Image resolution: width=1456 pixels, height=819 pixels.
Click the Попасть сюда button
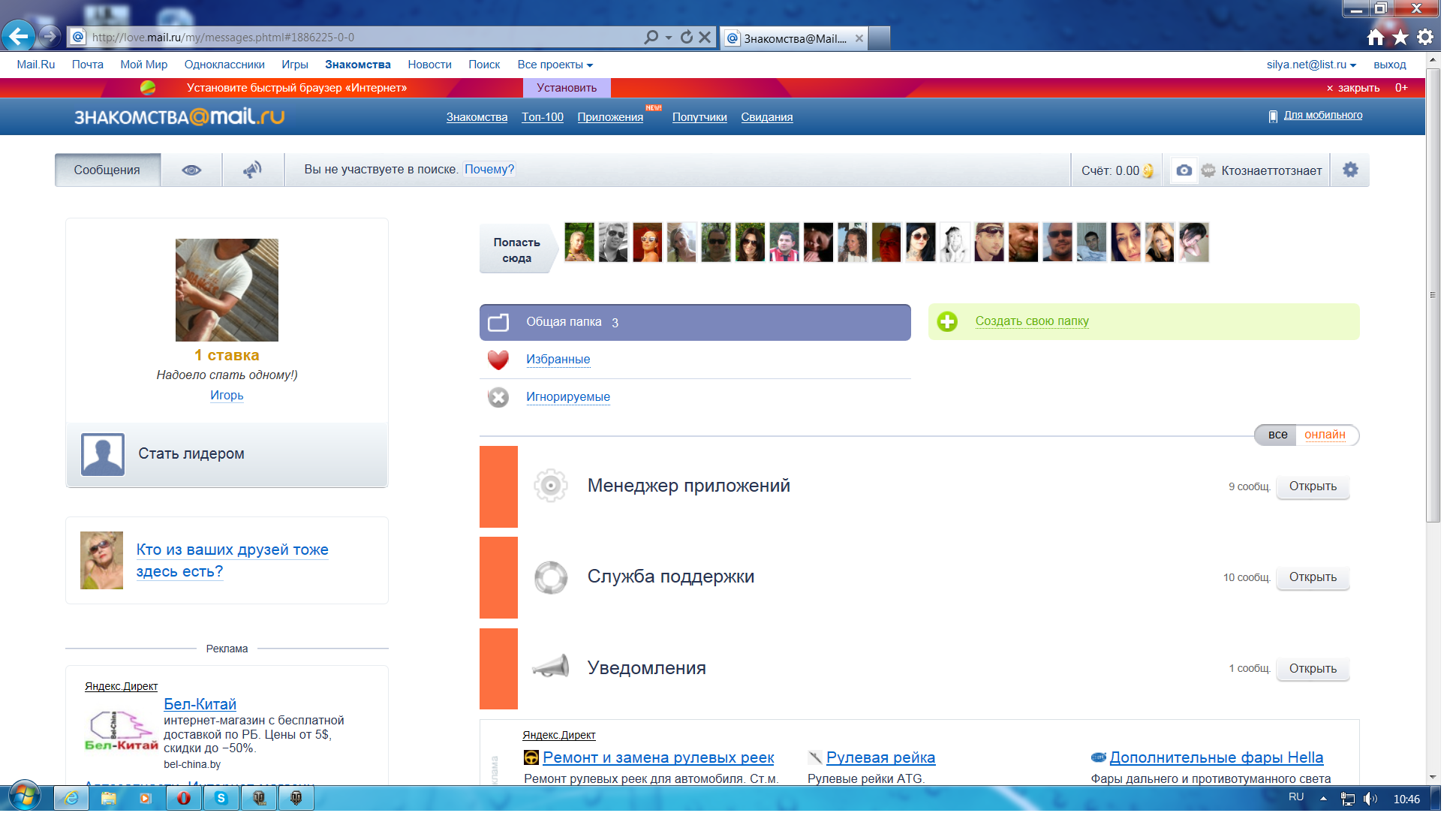pos(517,250)
